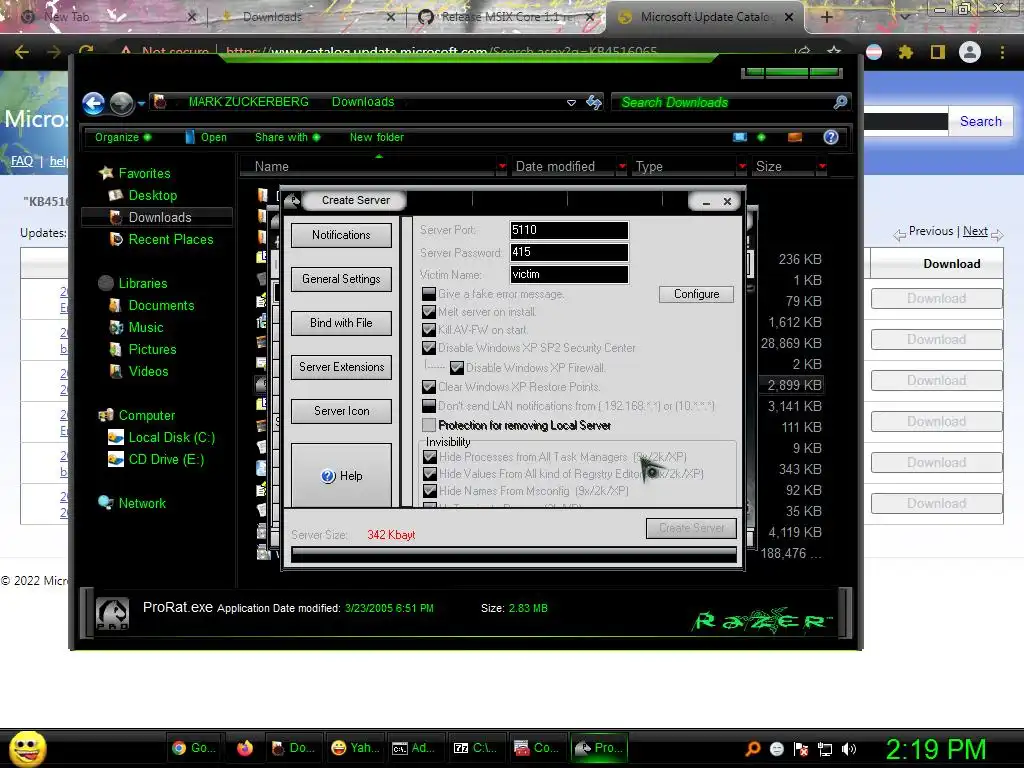Bookmark page with Chrome star icon
1024x768 pixels.
tap(834, 52)
